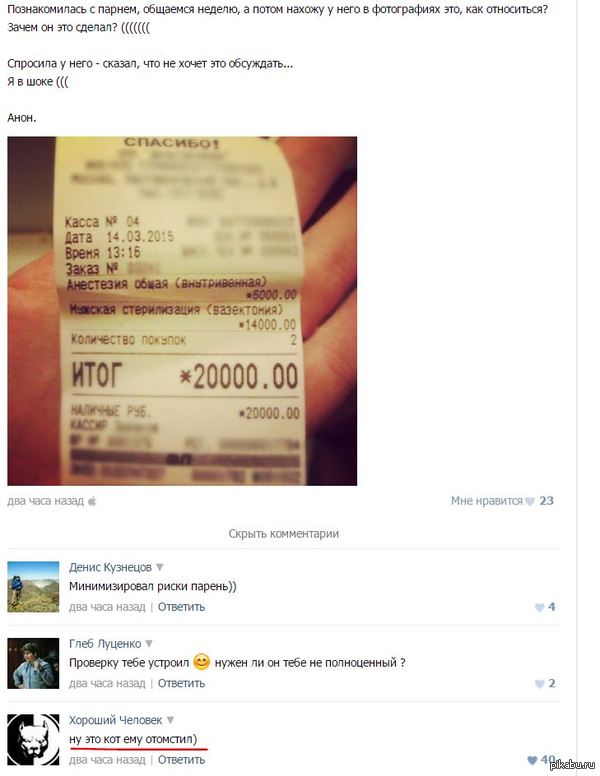Reply to Денис Кузнецов's comment
The height and width of the screenshot is (776, 600).
(181, 607)
